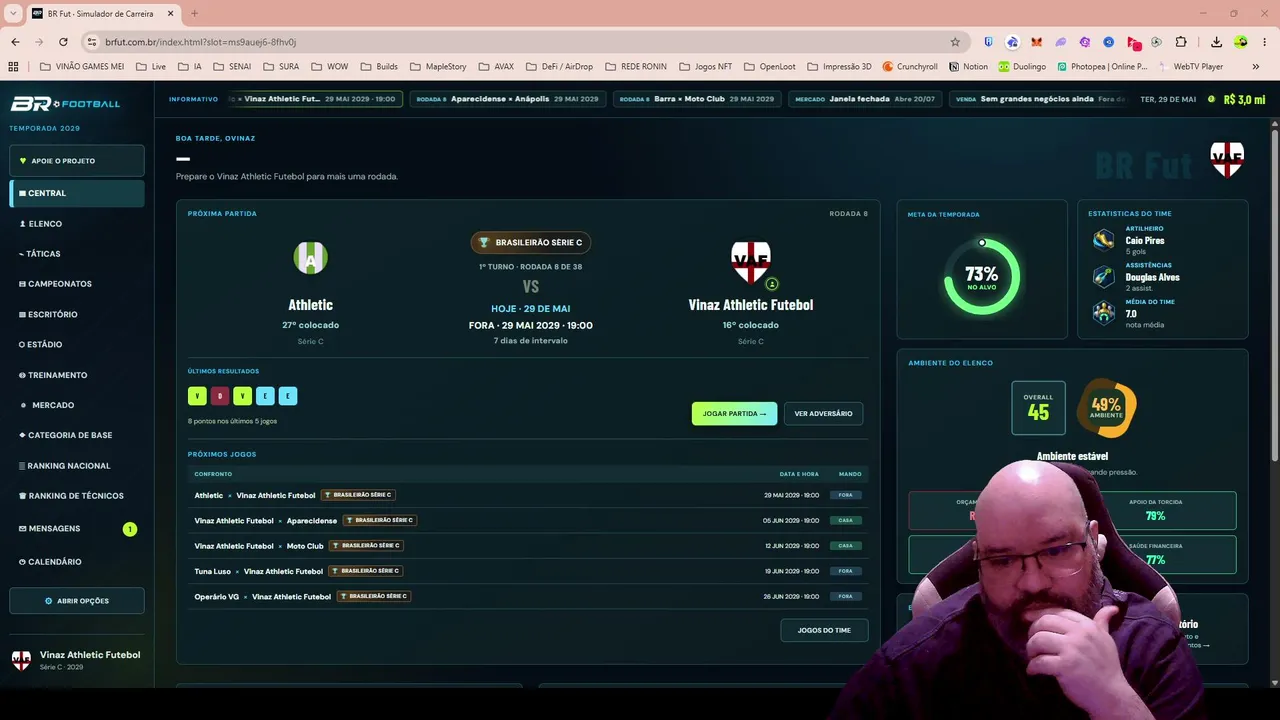Click the Média do Time icon
Viewport: 1280px width, 720px height.
tap(1104, 313)
